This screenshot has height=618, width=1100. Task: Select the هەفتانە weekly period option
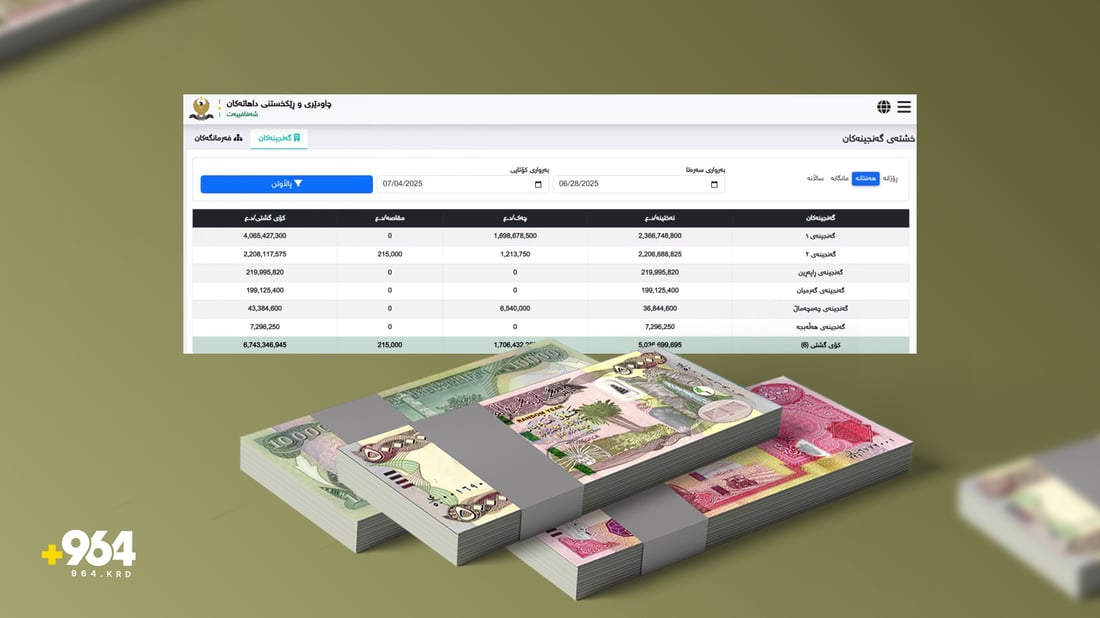(865, 178)
